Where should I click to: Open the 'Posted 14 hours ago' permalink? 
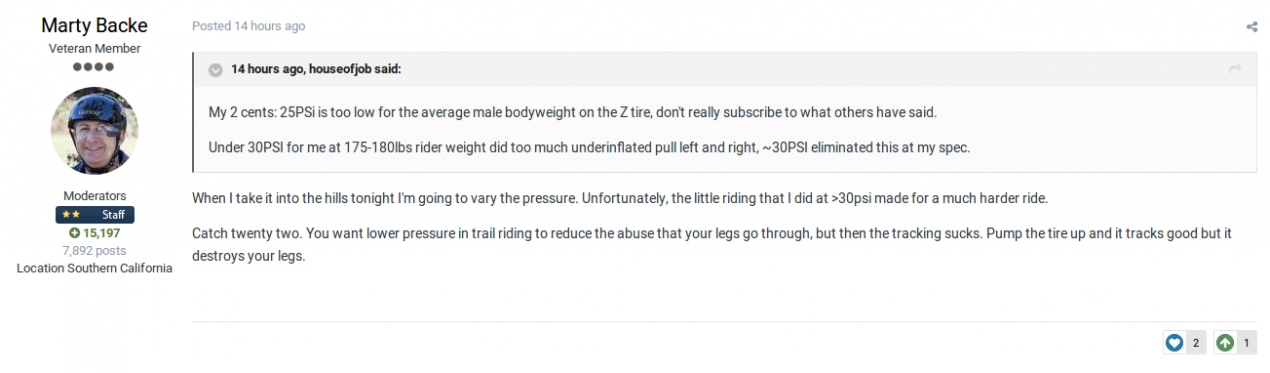(x=248, y=26)
